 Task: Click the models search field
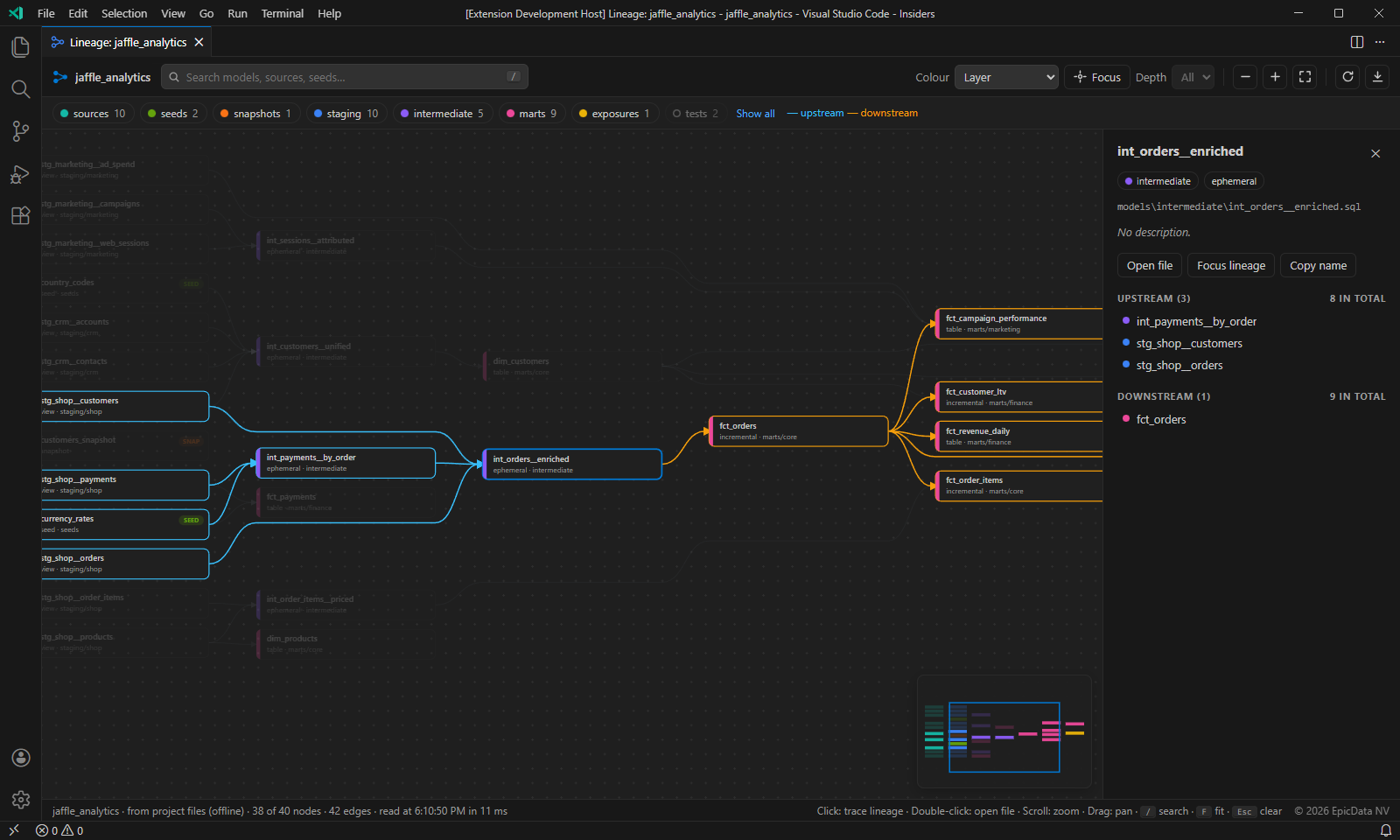pyautogui.click(x=345, y=77)
